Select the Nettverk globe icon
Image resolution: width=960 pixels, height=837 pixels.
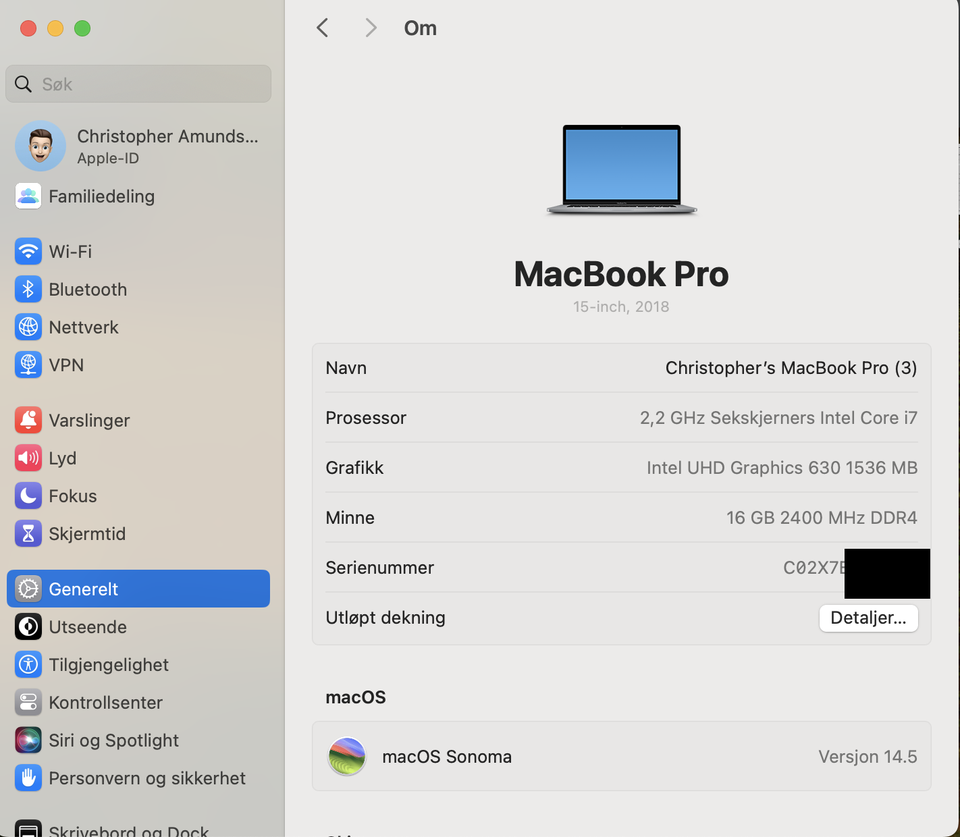click(x=28, y=327)
